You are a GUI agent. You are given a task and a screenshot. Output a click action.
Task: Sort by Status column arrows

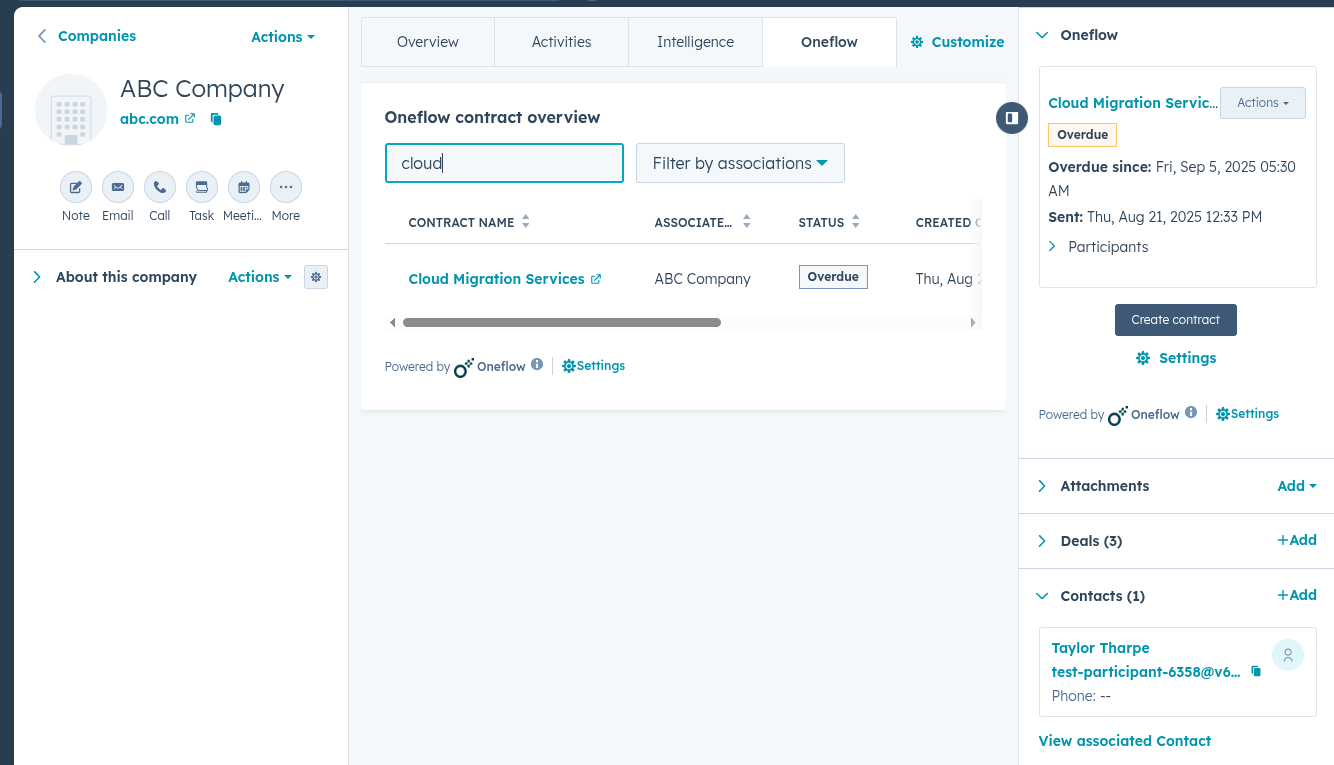[x=855, y=222]
